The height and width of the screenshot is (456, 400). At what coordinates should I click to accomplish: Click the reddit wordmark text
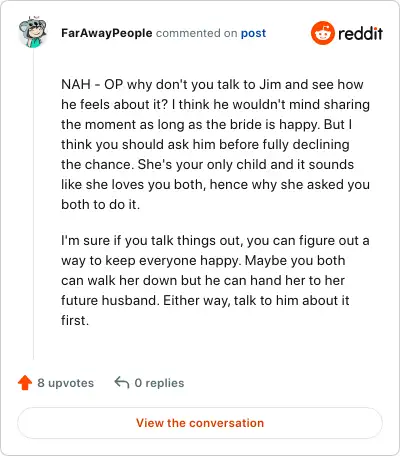(x=360, y=33)
